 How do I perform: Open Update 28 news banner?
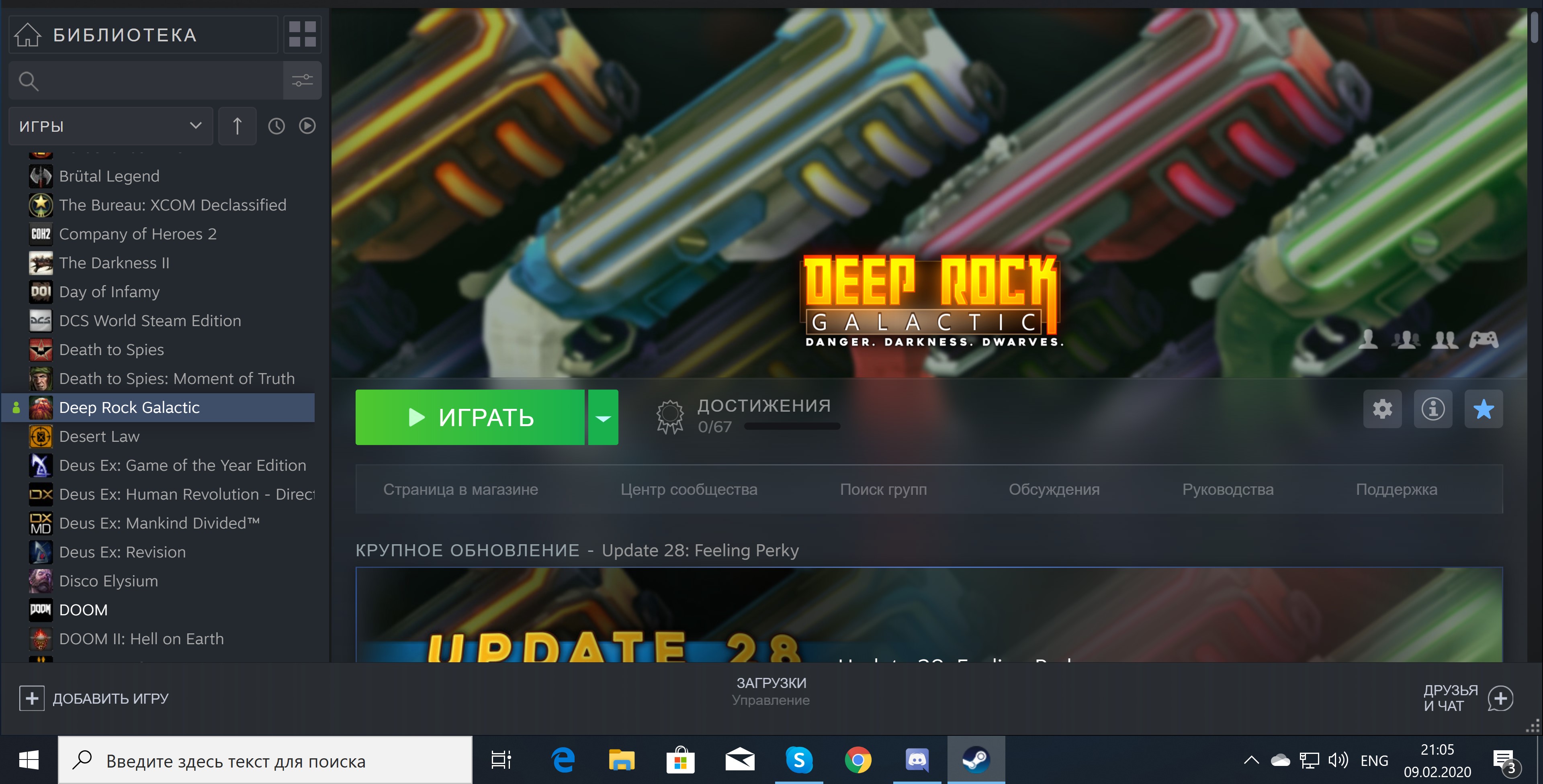point(929,615)
